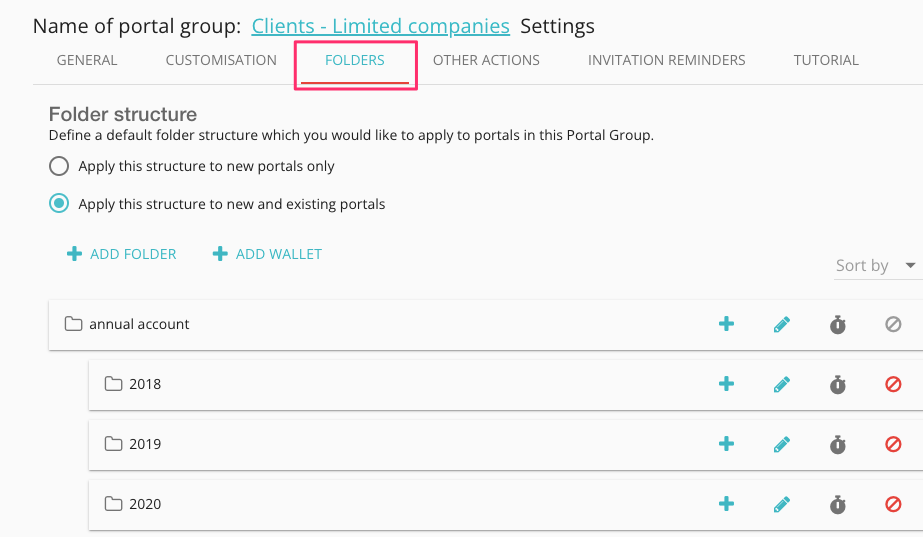Click plus icon on annual account row
The image size is (923, 537).
point(727,324)
